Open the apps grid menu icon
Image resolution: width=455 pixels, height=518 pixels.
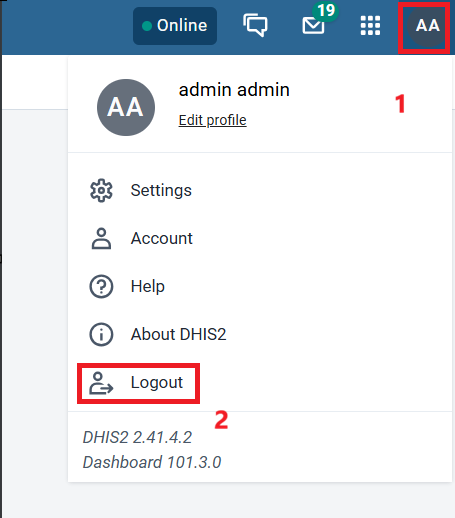pyautogui.click(x=370, y=25)
